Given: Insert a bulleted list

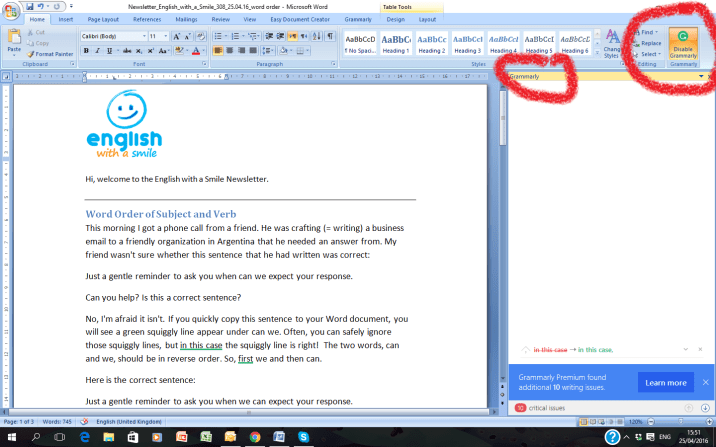Looking at the screenshot, I should (220, 36).
